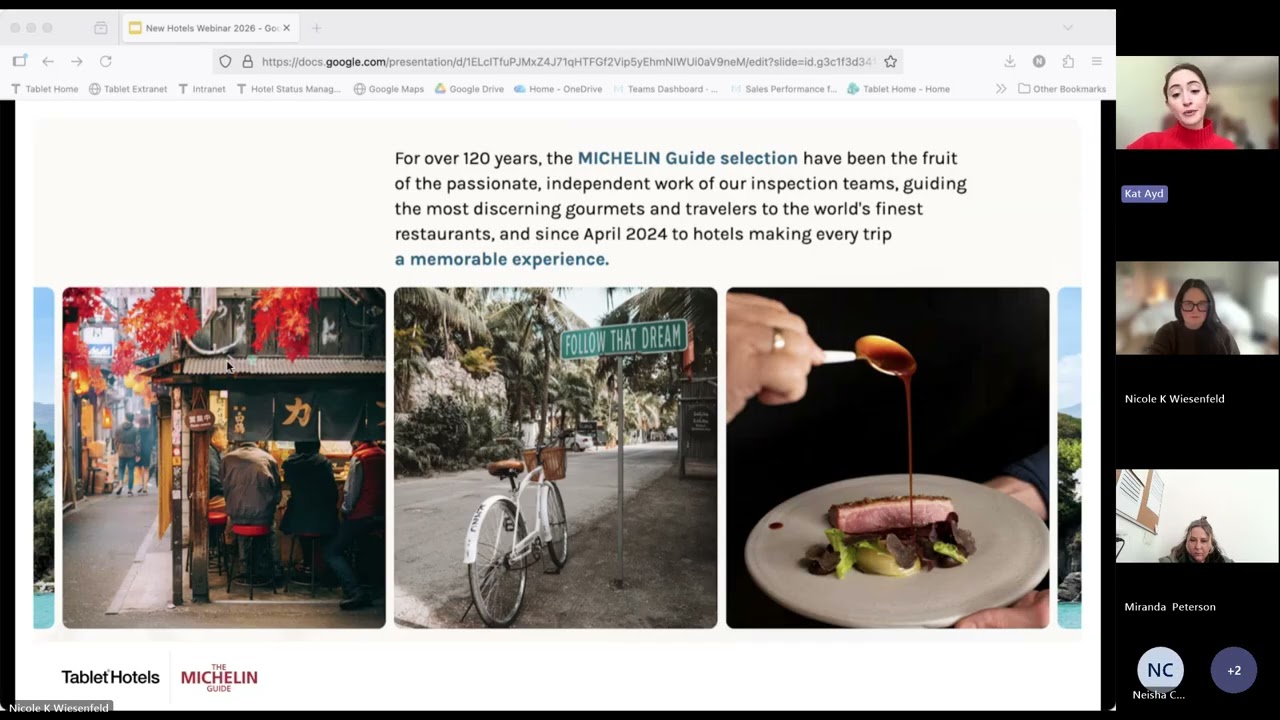Open the Teams Dashboard bookmark

pos(665,89)
